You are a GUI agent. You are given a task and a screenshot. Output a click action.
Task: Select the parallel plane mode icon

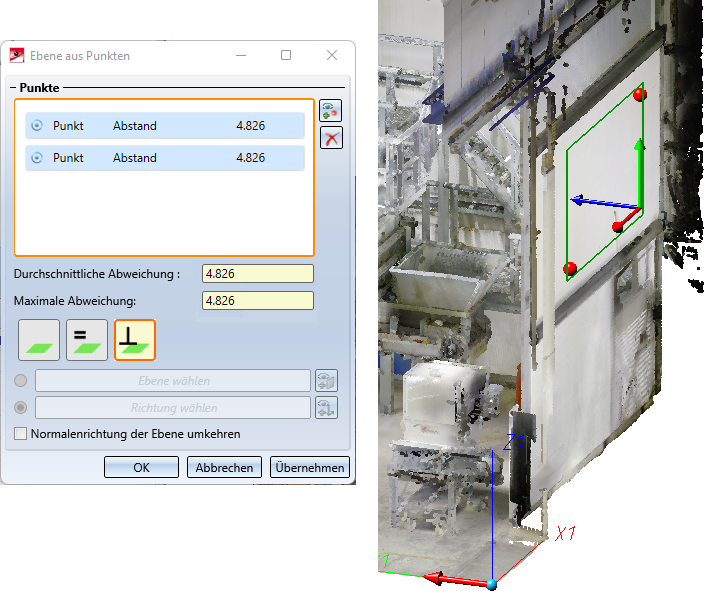[87, 340]
